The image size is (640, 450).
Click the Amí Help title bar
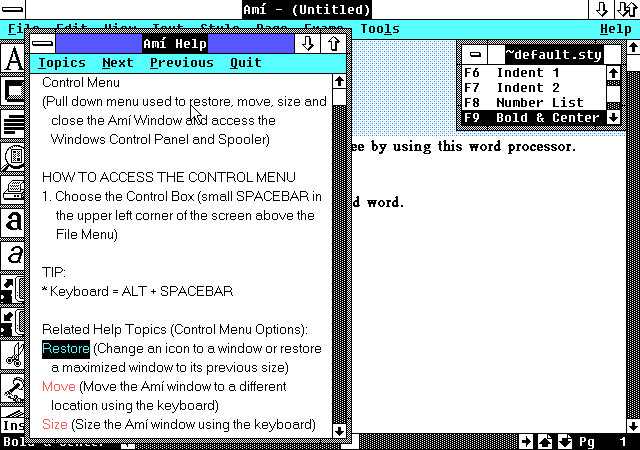[x=175, y=43]
